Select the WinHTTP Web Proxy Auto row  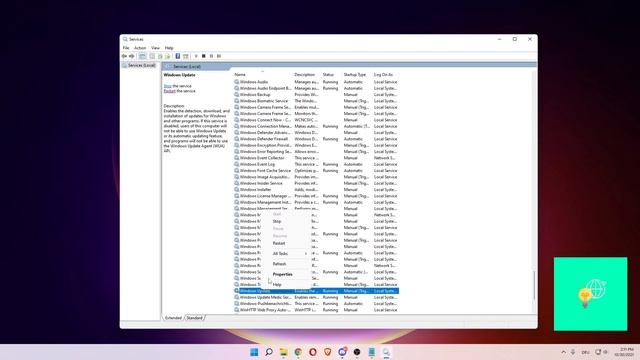[316, 310]
